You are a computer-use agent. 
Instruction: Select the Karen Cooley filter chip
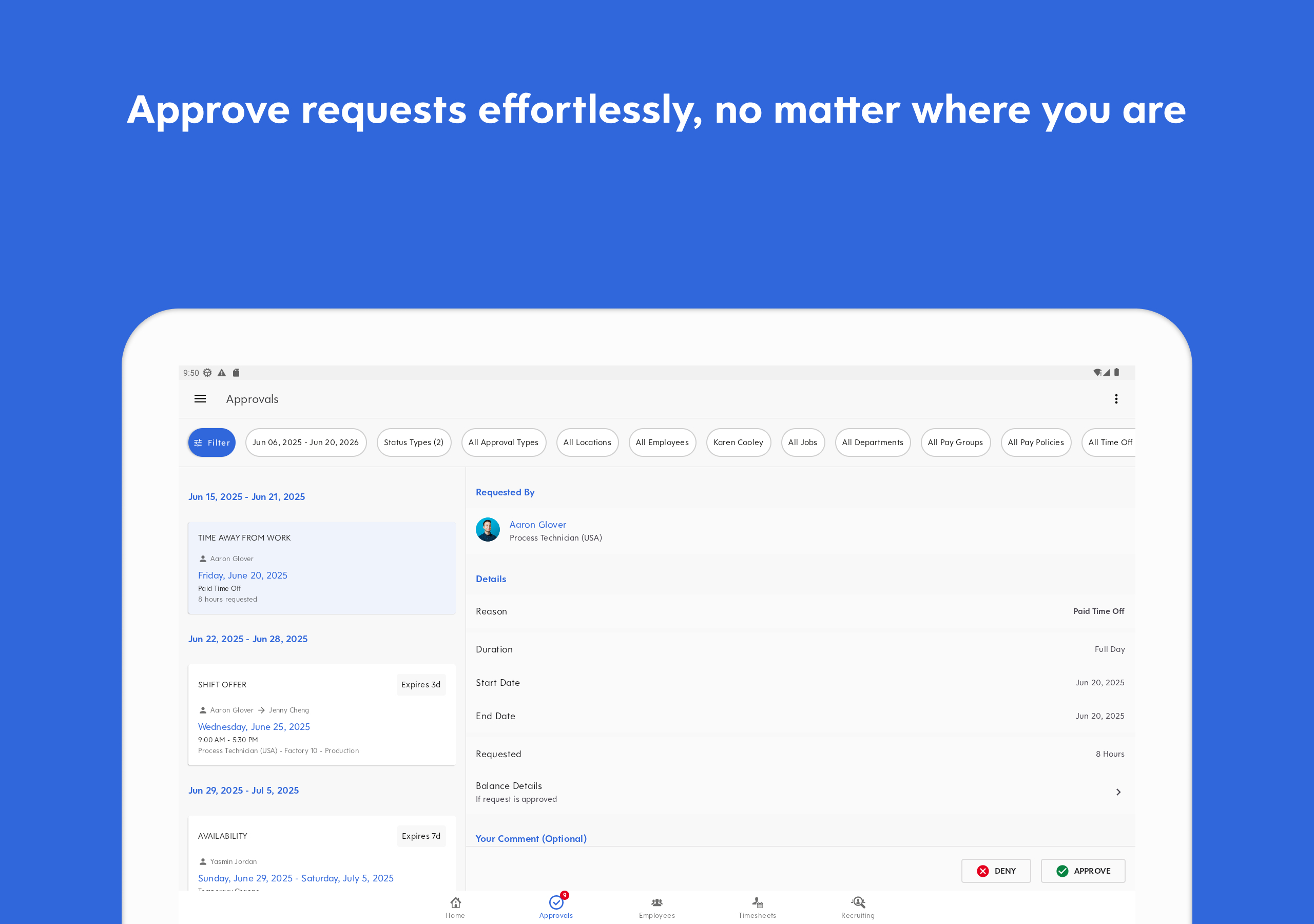738,442
